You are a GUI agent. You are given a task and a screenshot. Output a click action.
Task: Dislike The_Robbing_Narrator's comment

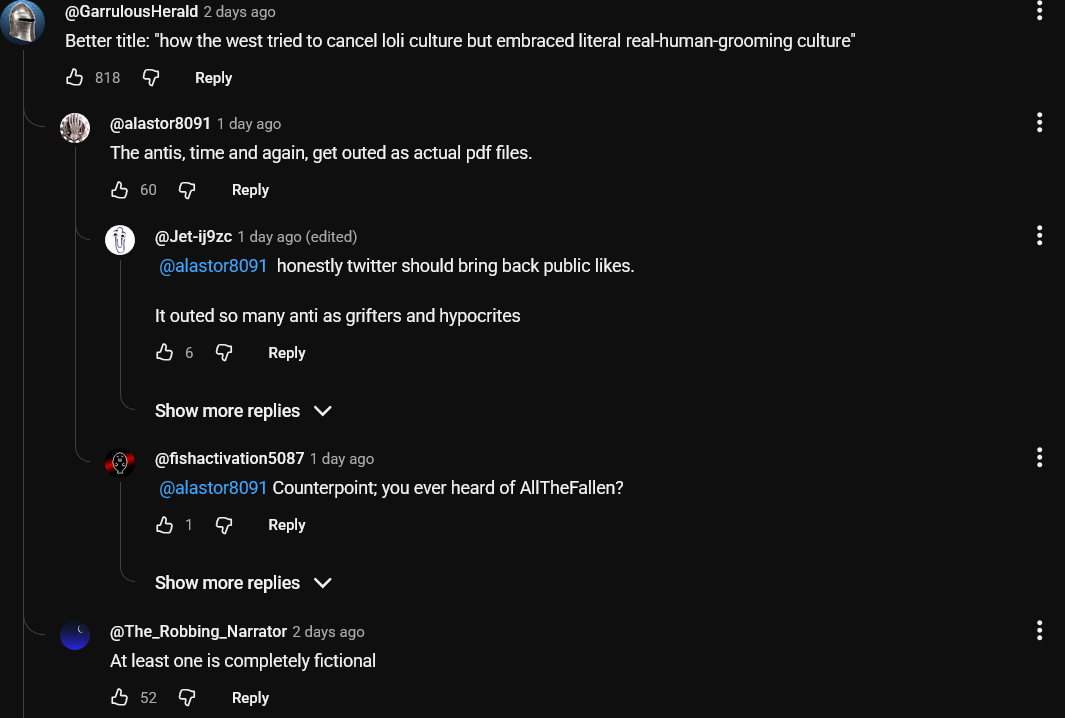(187, 698)
